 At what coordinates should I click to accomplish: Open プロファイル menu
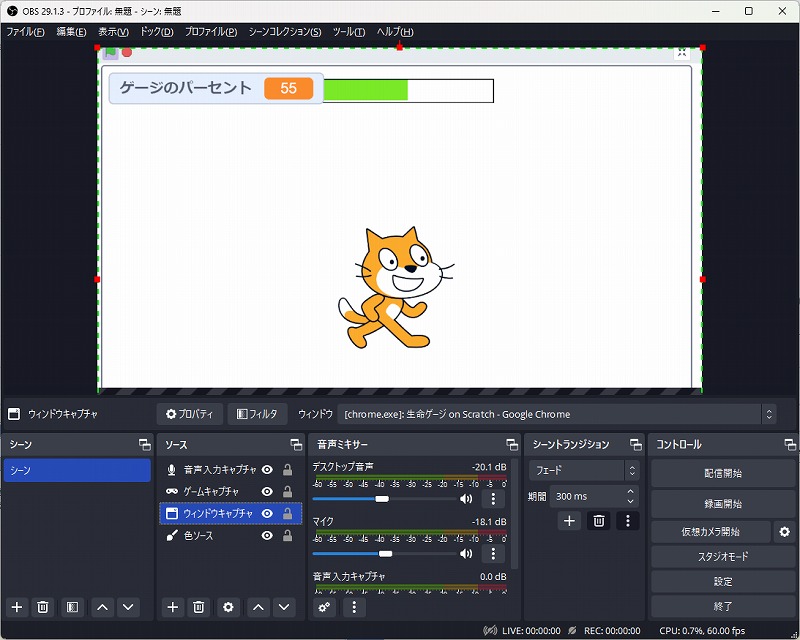coord(211,32)
